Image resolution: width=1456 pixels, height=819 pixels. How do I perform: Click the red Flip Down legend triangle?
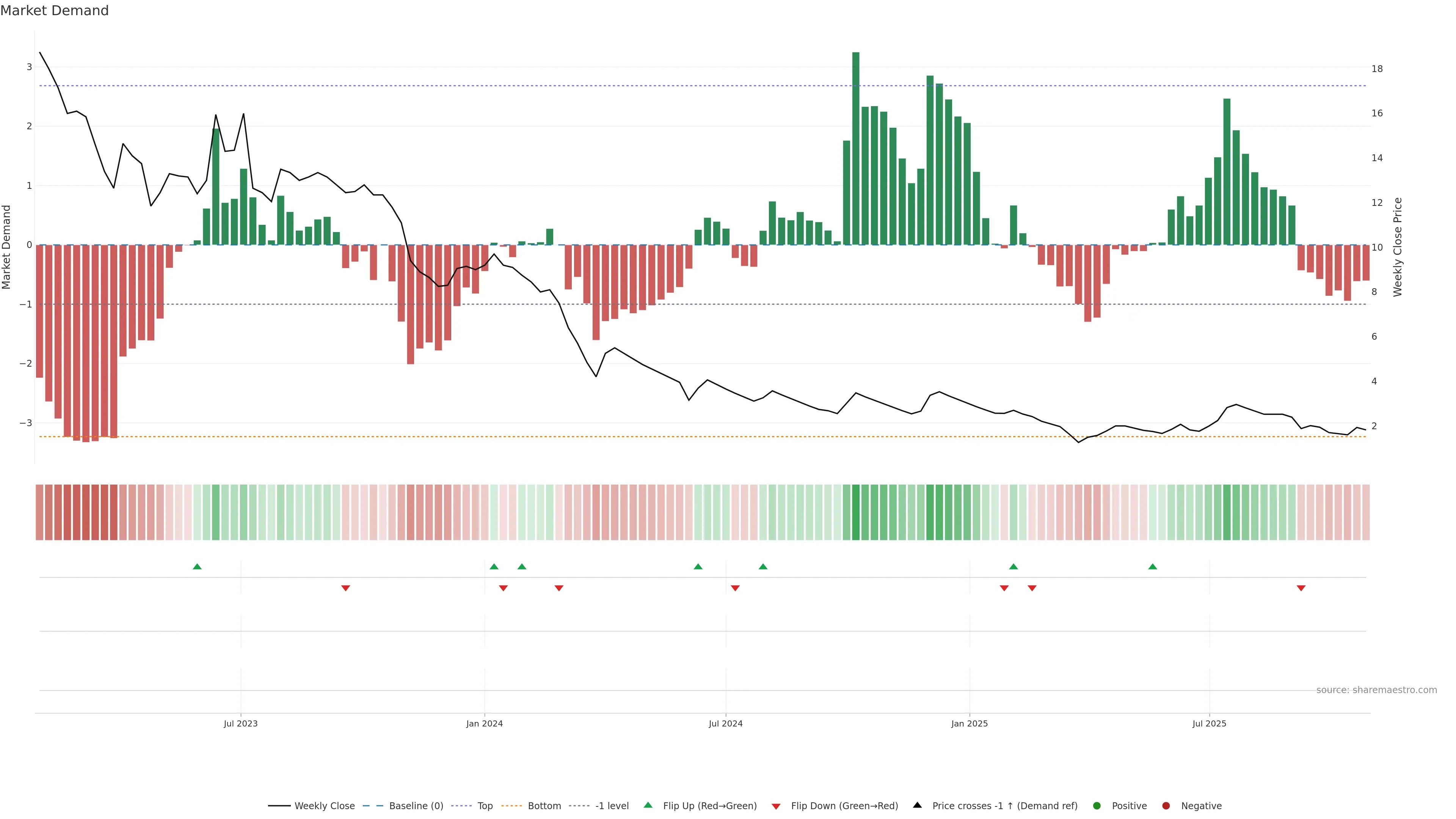[x=776, y=806]
